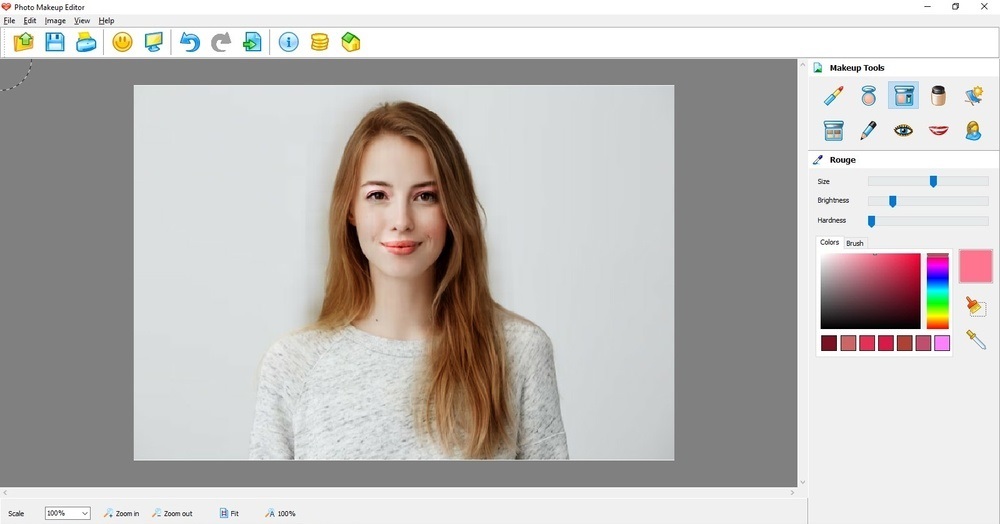Select the Lipstick makeup tool

pyautogui.click(x=834, y=96)
